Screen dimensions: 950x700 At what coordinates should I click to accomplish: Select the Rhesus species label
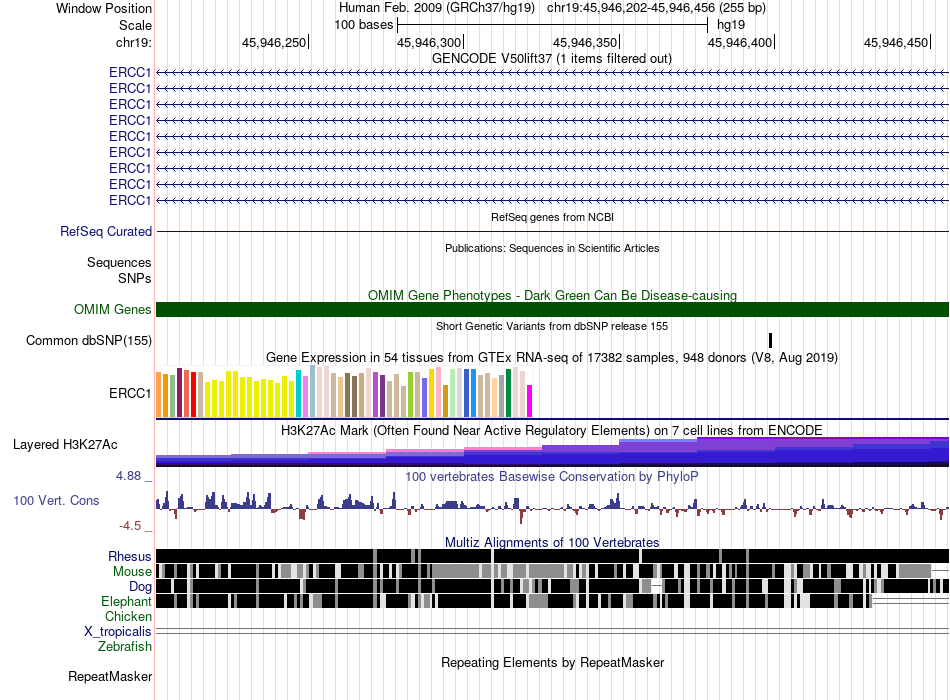pyautogui.click(x=130, y=556)
